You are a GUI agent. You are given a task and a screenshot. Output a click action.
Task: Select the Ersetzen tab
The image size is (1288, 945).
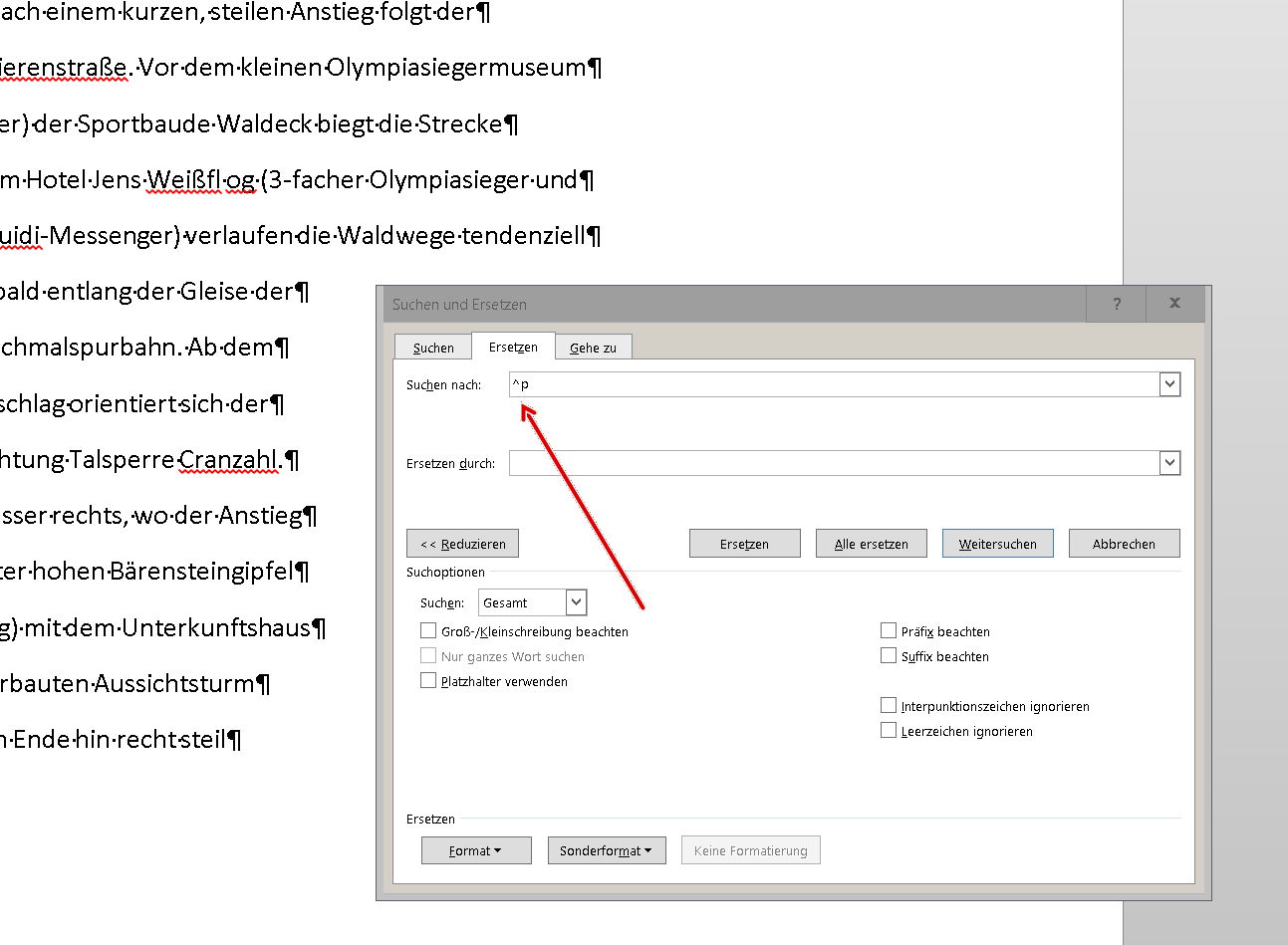(x=513, y=347)
